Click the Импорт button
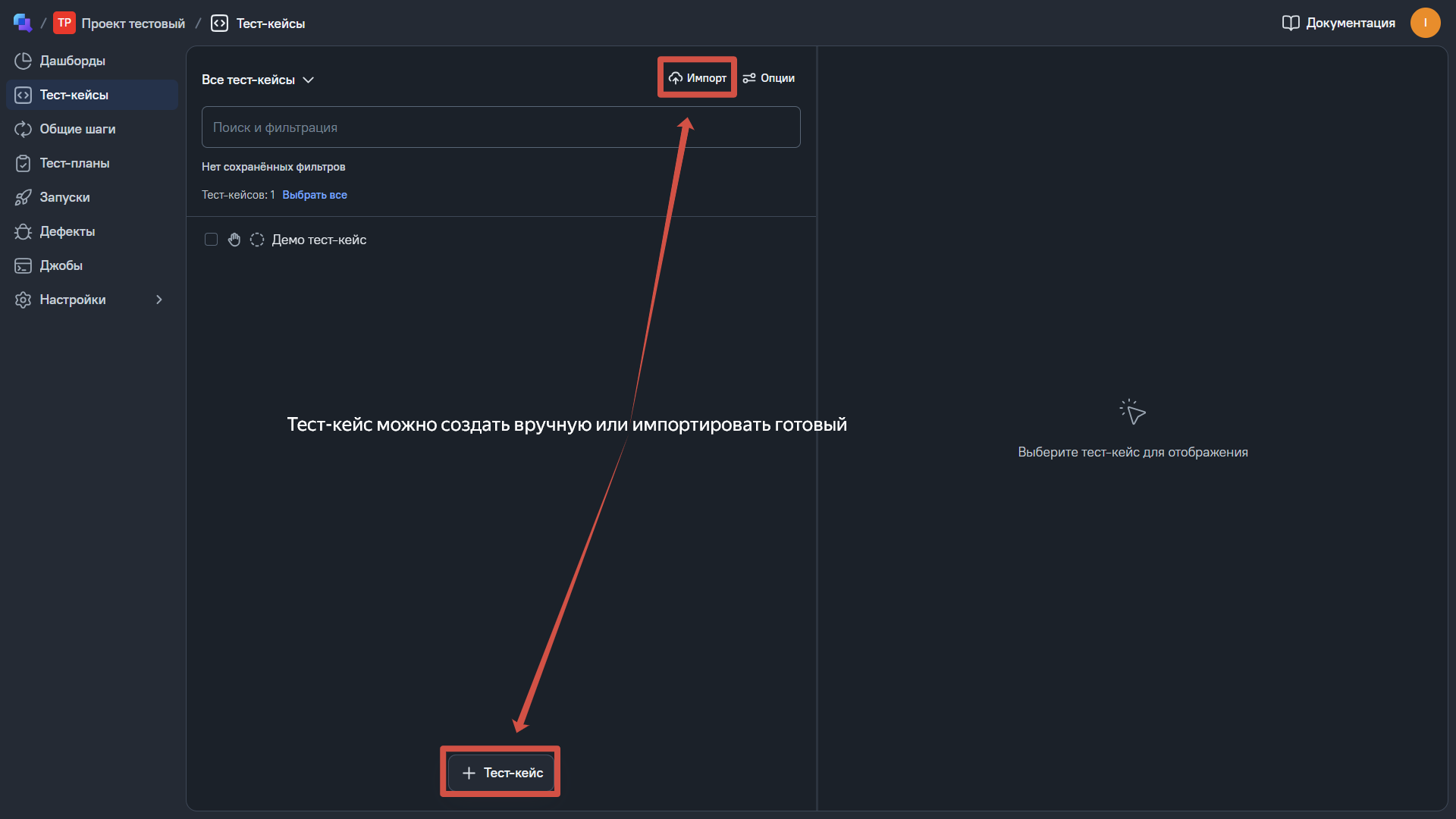This screenshot has height=819, width=1456. (x=698, y=78)
